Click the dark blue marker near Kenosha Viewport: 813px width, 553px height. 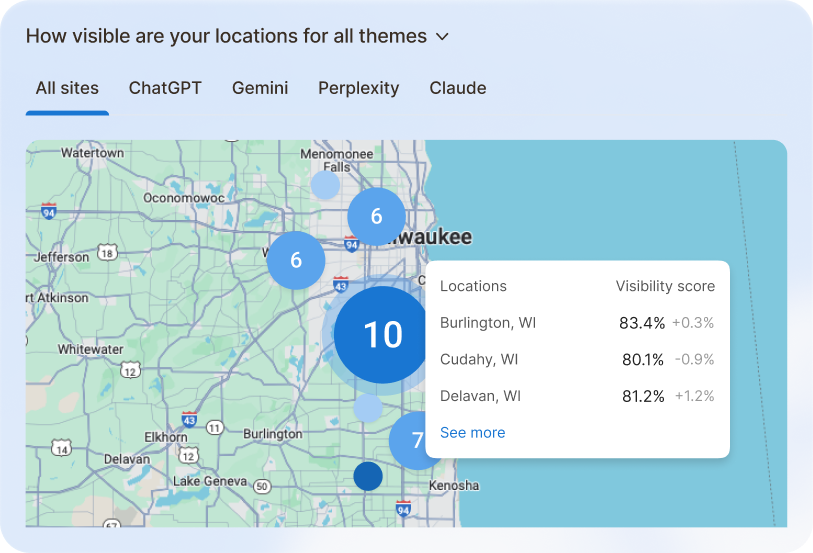click(x=368, y=476)
